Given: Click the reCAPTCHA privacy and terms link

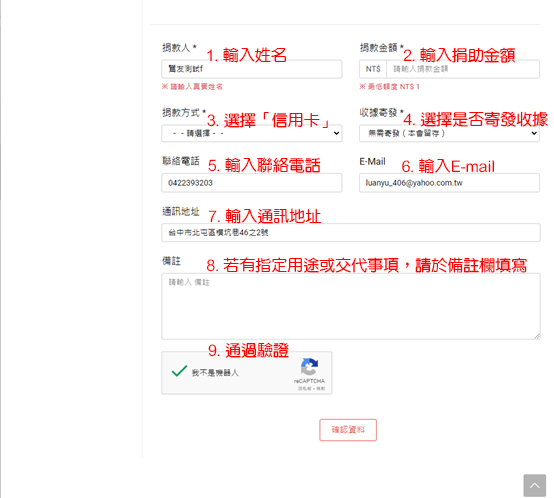Looking at the screenshot, I should point(311,388).
